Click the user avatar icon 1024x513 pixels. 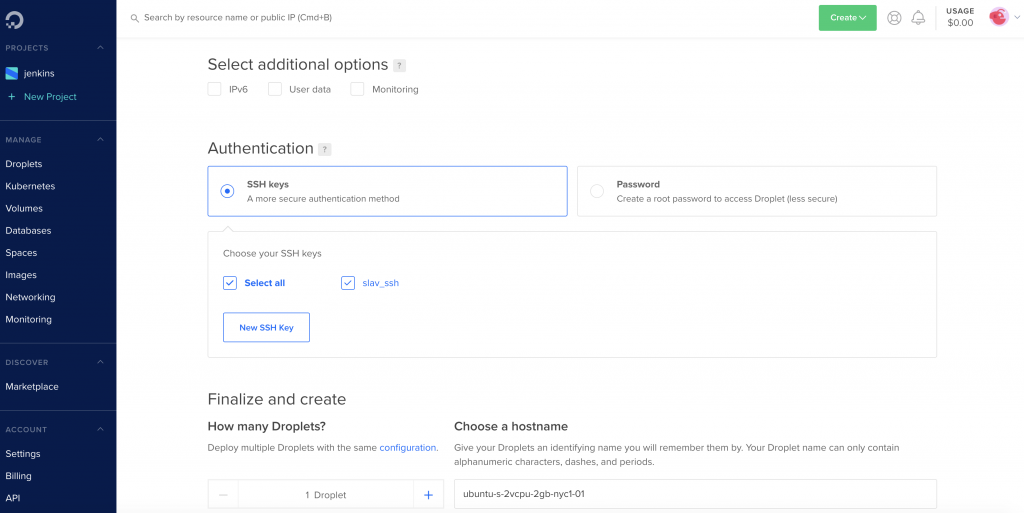click(x=999, y=17)
